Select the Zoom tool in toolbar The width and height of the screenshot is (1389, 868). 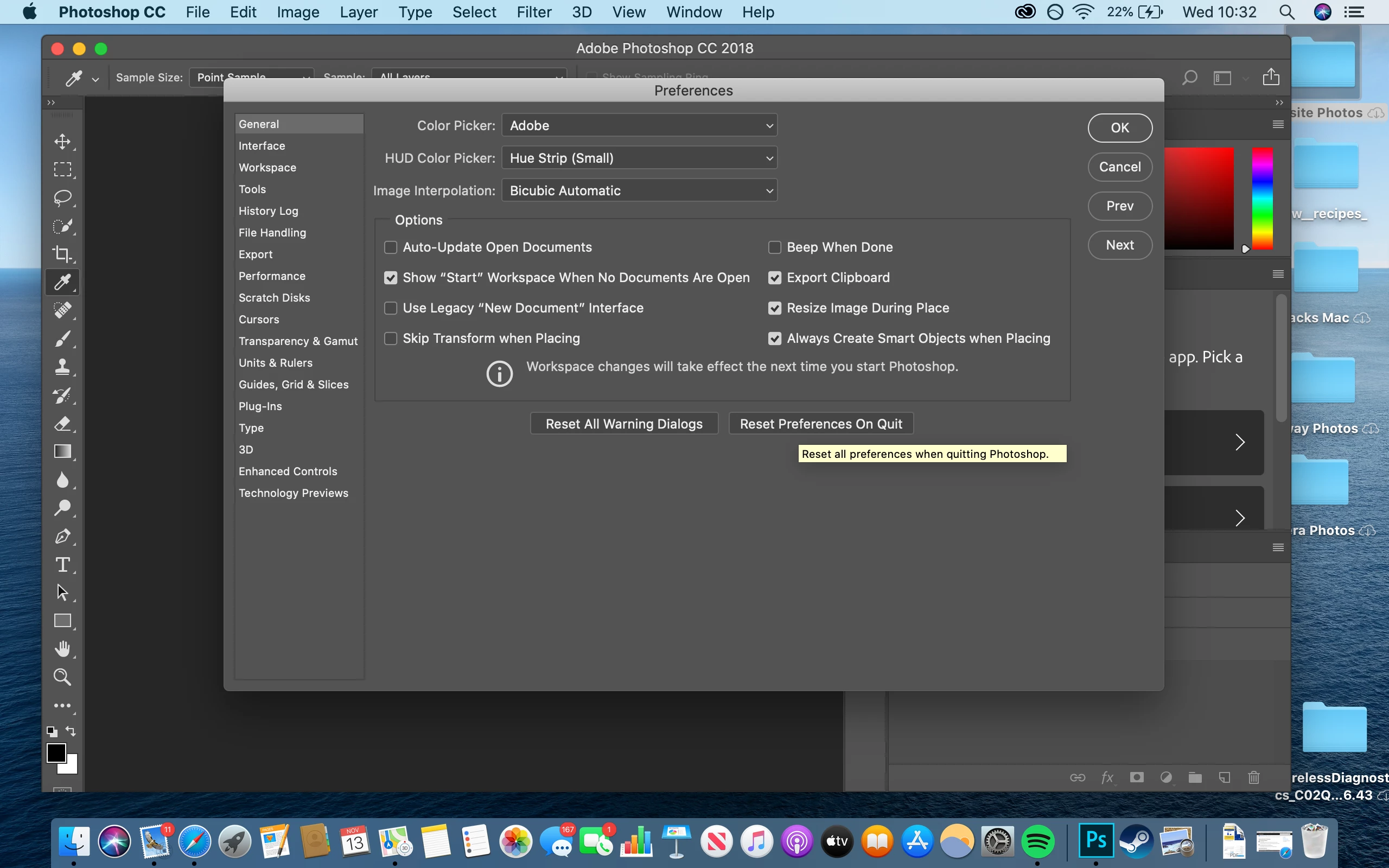[x=62, y=677]
